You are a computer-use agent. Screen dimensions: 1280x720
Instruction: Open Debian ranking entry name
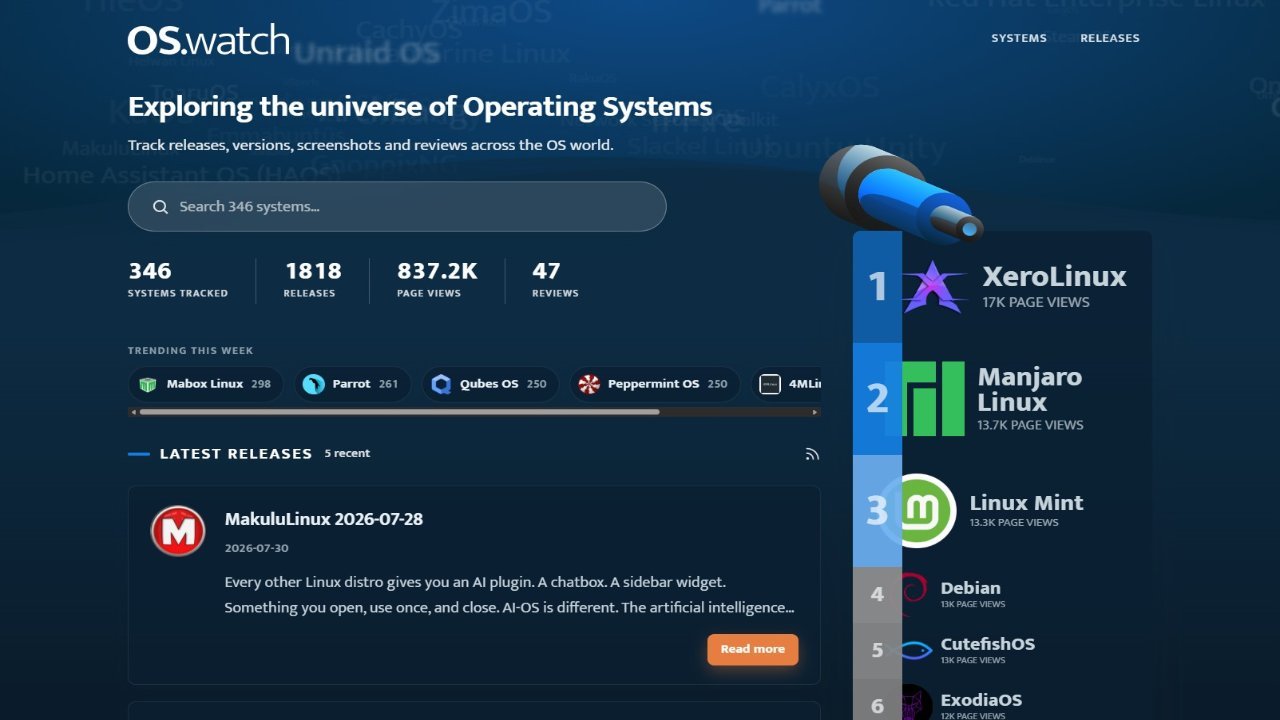click(x=970, y=588)
